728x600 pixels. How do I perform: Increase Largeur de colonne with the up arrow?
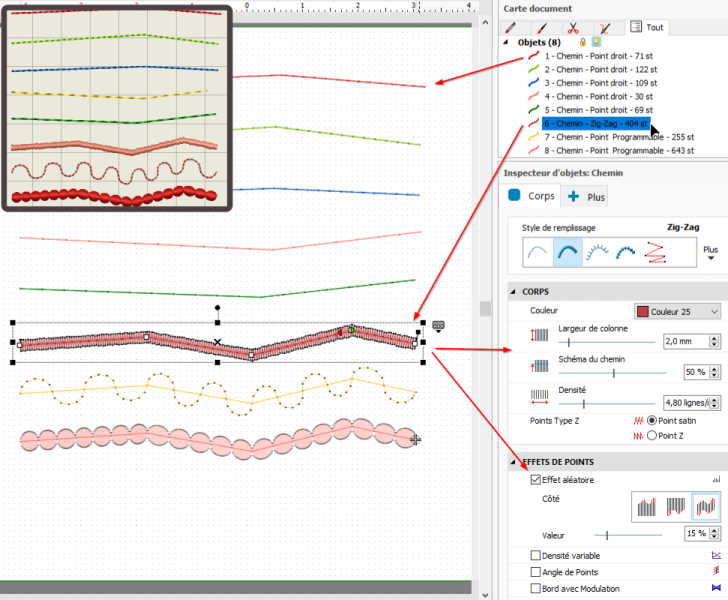pos(715,338)
